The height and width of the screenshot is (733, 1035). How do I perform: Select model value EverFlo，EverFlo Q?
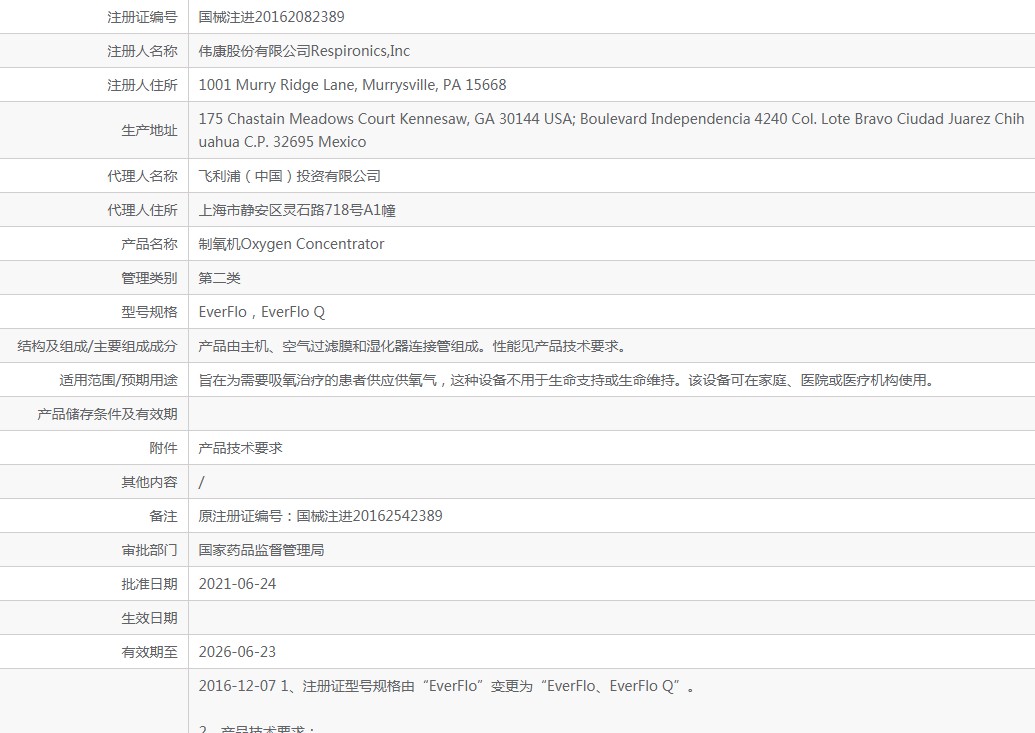262,312
